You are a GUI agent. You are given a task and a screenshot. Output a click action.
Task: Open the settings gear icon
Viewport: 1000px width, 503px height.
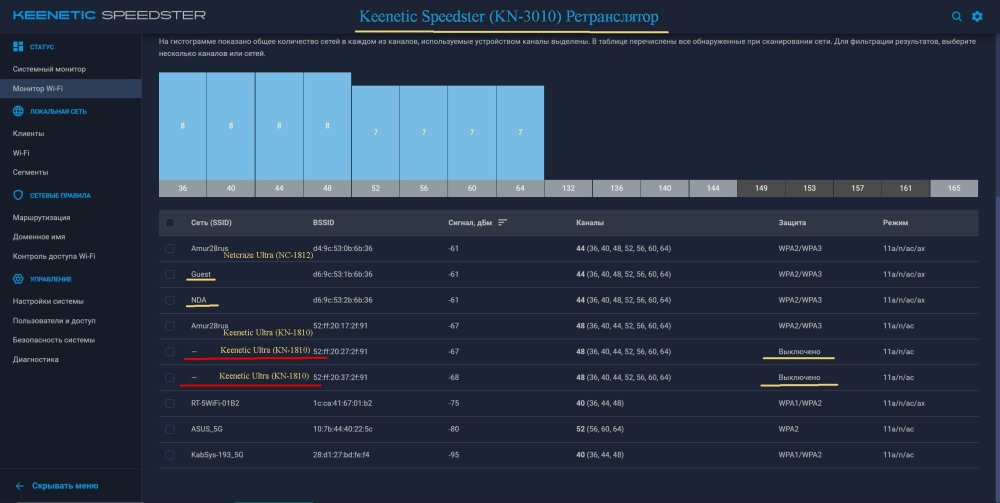pos(977,17)
